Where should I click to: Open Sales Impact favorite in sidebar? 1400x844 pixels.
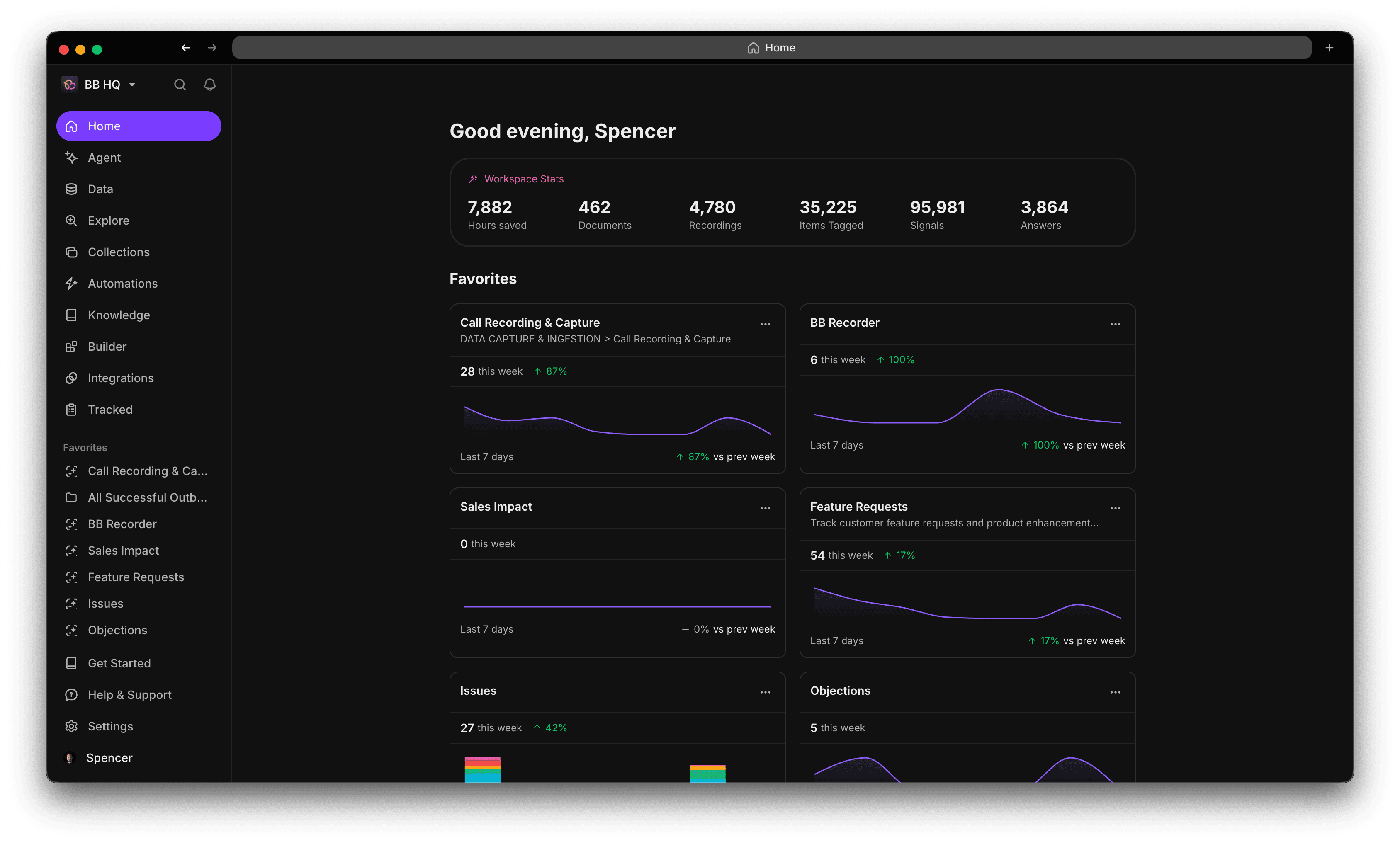pyautogui.click(x=139, y=551)
